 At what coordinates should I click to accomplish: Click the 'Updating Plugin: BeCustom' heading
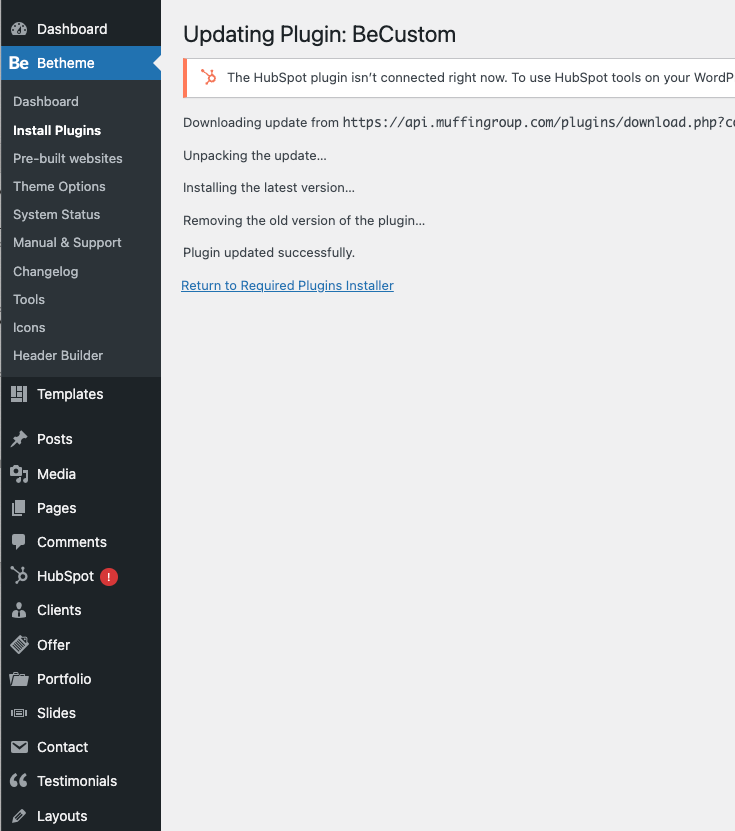click(x=320, y=34)
